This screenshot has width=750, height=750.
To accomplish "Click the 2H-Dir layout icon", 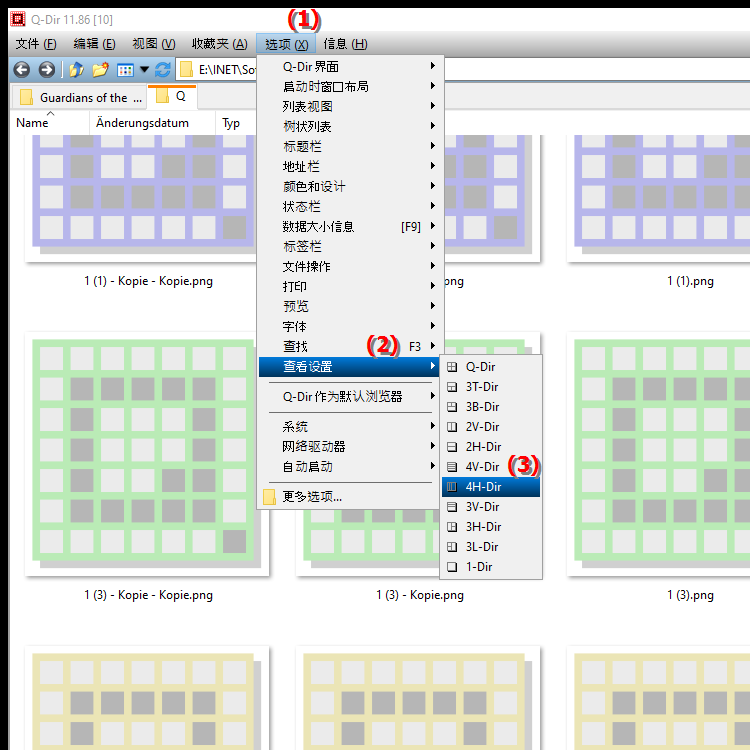I will tap(452, 447).
